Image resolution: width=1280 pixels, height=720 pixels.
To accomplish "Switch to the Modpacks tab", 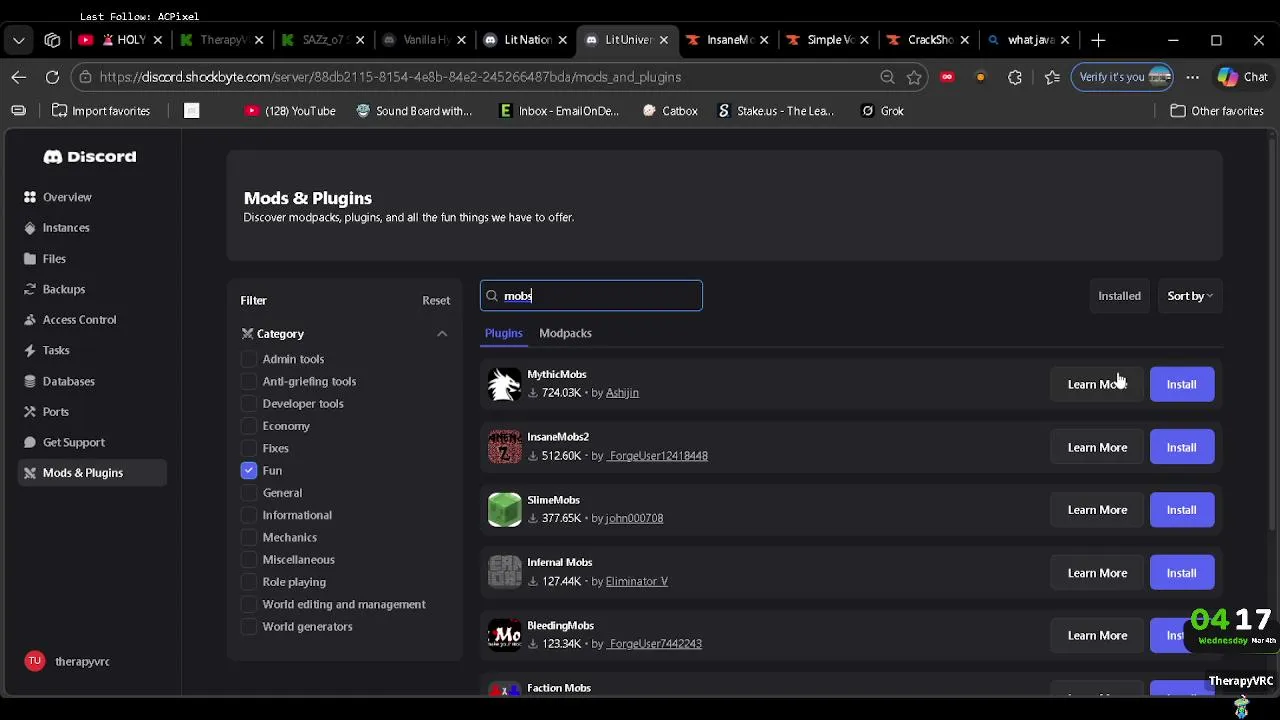I will pos(565,333).
